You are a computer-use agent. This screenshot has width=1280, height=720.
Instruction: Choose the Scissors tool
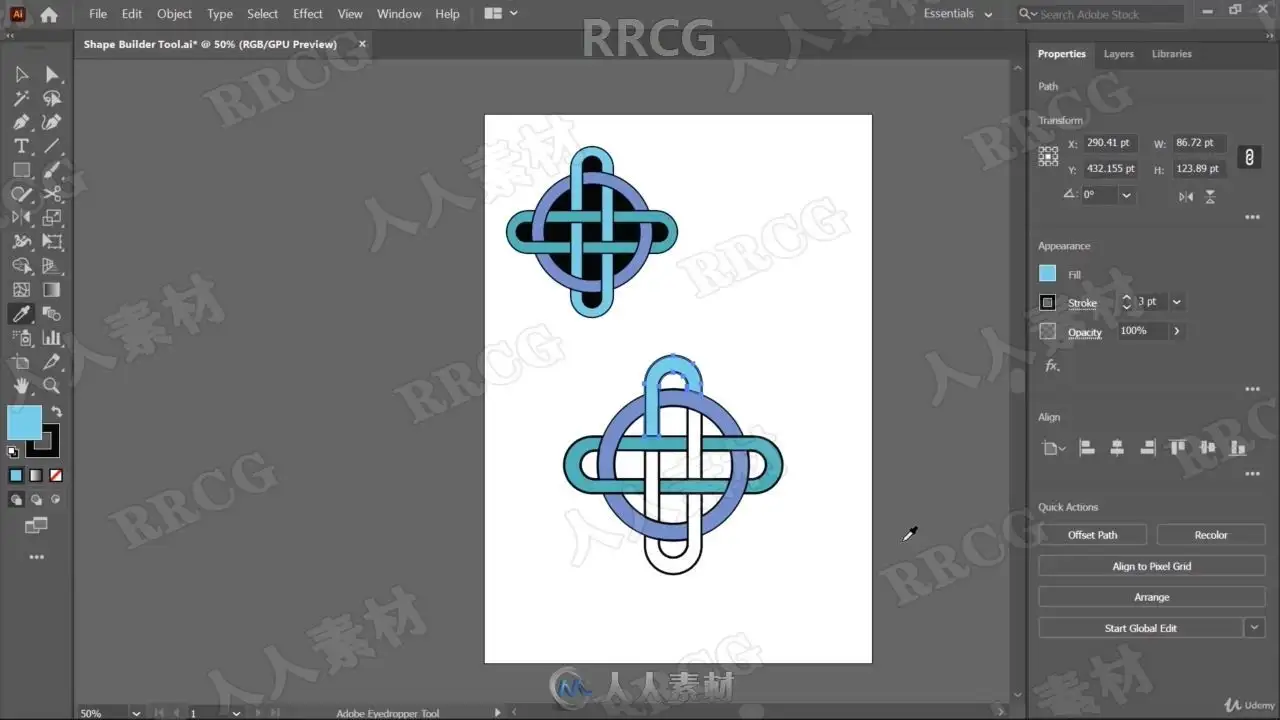pyautogui.click(x=52, y=194)
